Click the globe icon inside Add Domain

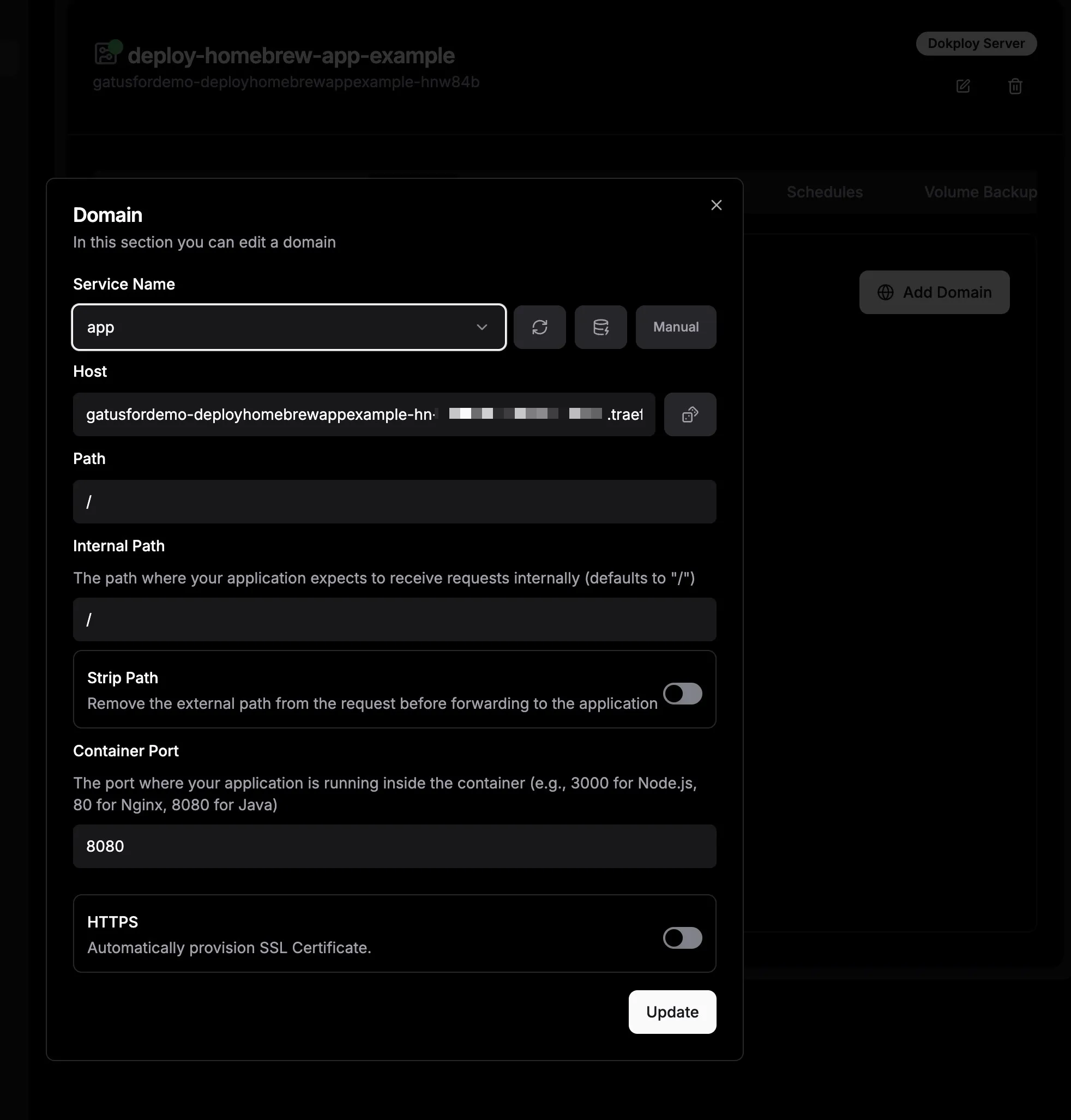[x=885, y=292]
